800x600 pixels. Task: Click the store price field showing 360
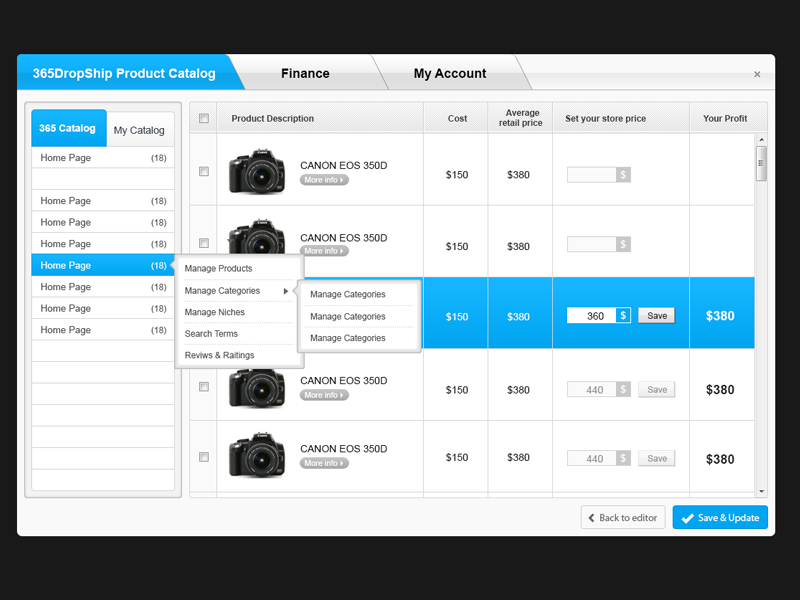(591, 316)
